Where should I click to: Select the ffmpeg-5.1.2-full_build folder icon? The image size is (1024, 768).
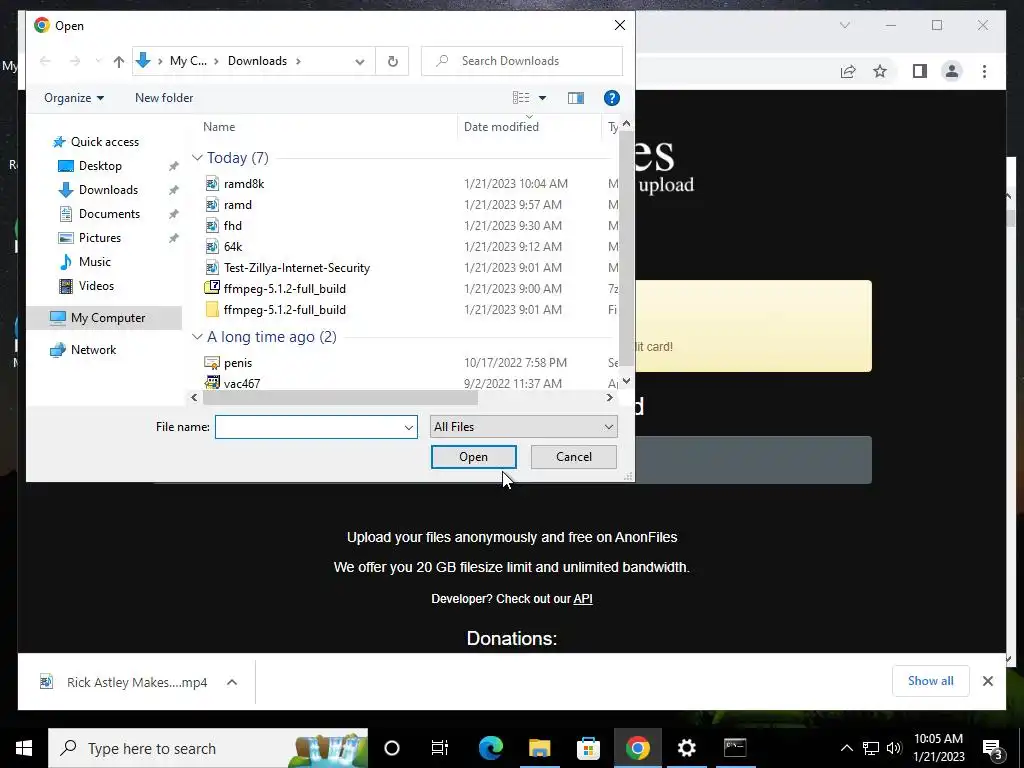click(212, 310)
